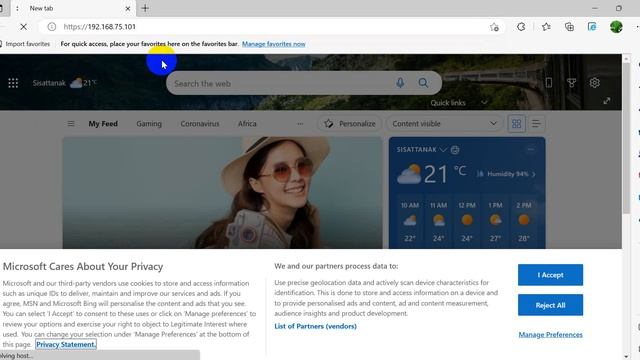Viewport: 640px width, 360px height.
Task: Open Manage Preferences link
Action: coord(550,334)
